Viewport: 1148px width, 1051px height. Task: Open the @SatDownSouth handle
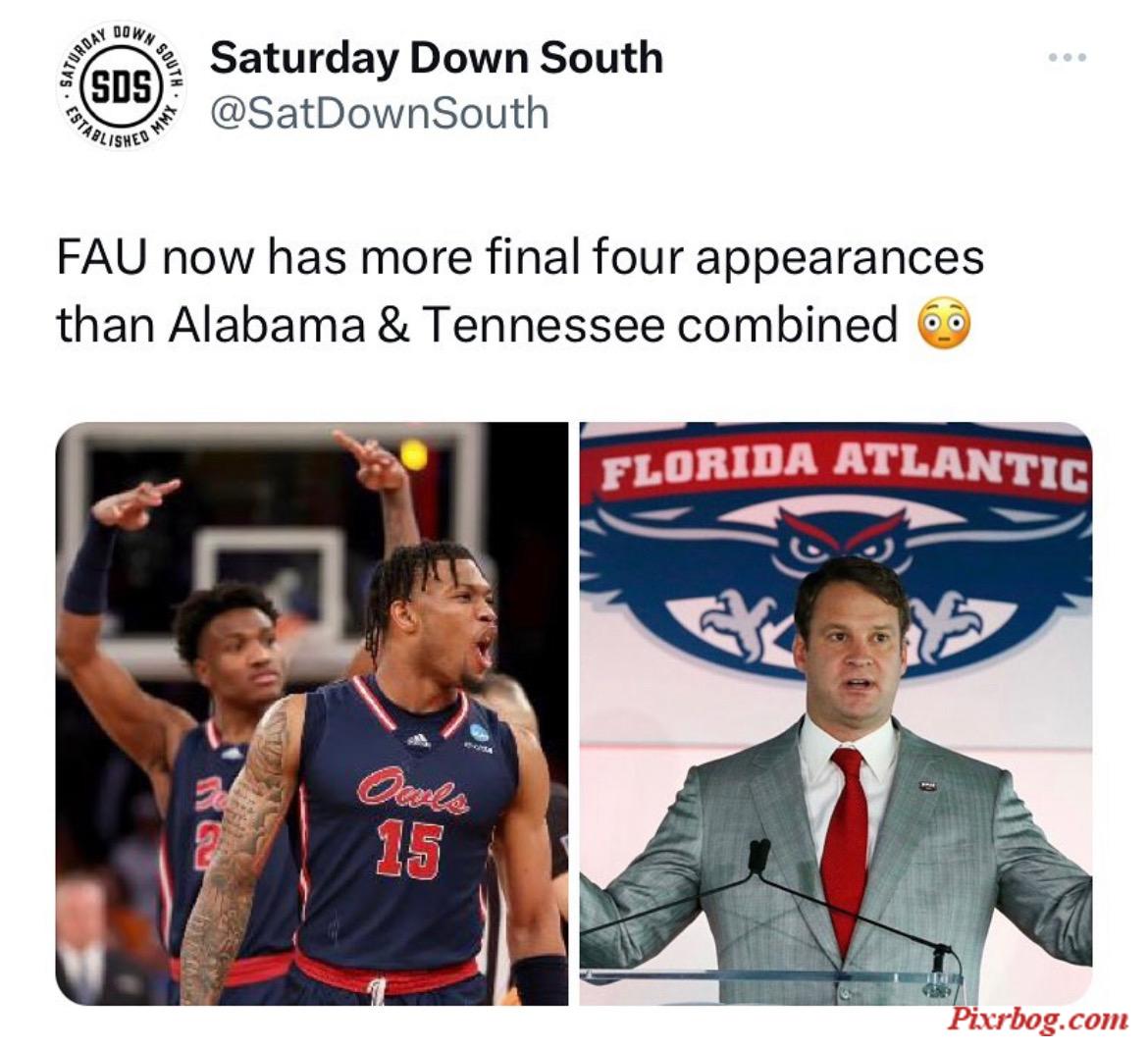(x=380, y=114)
